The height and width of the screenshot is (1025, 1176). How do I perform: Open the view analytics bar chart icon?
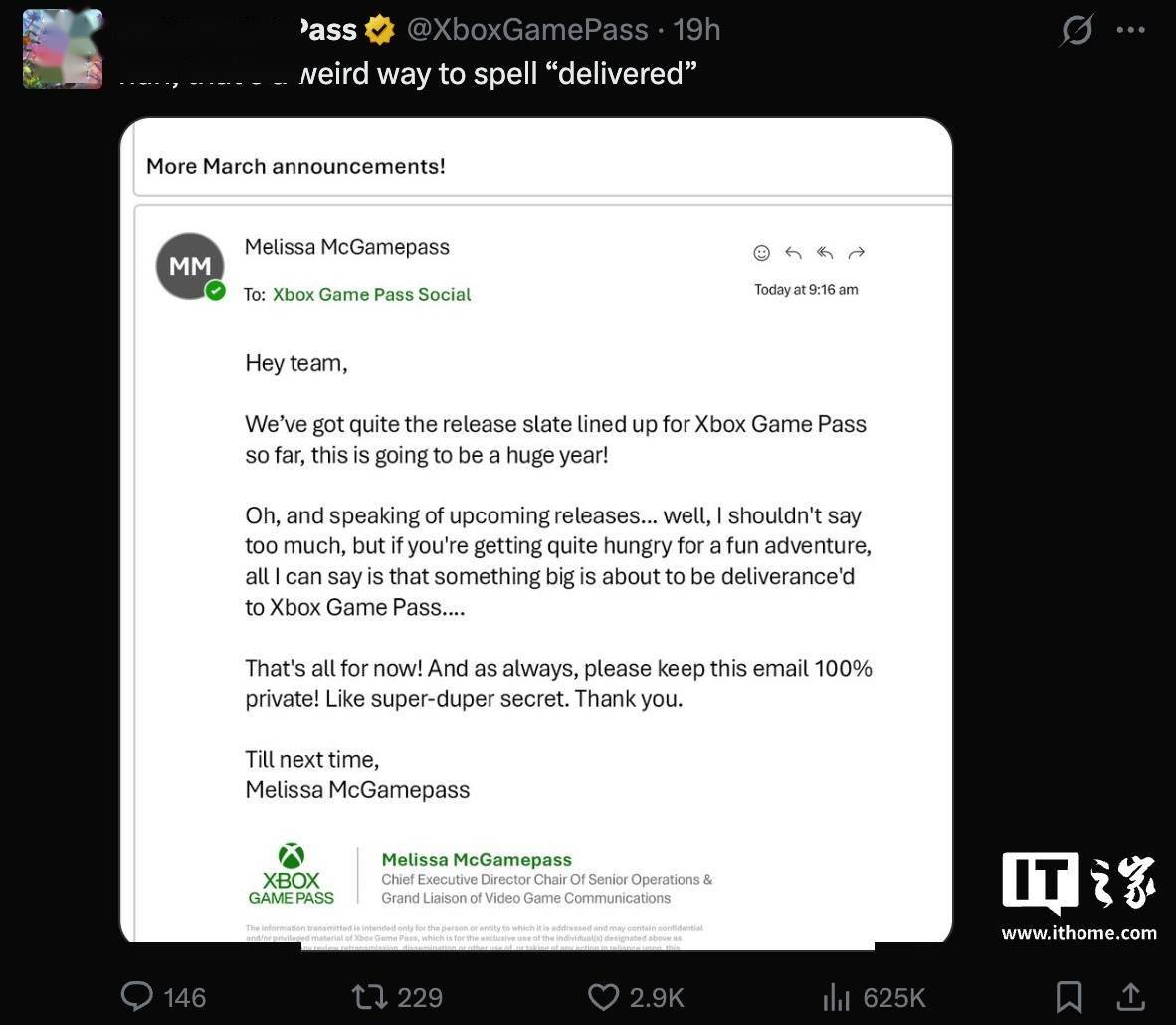click(837, 996)
